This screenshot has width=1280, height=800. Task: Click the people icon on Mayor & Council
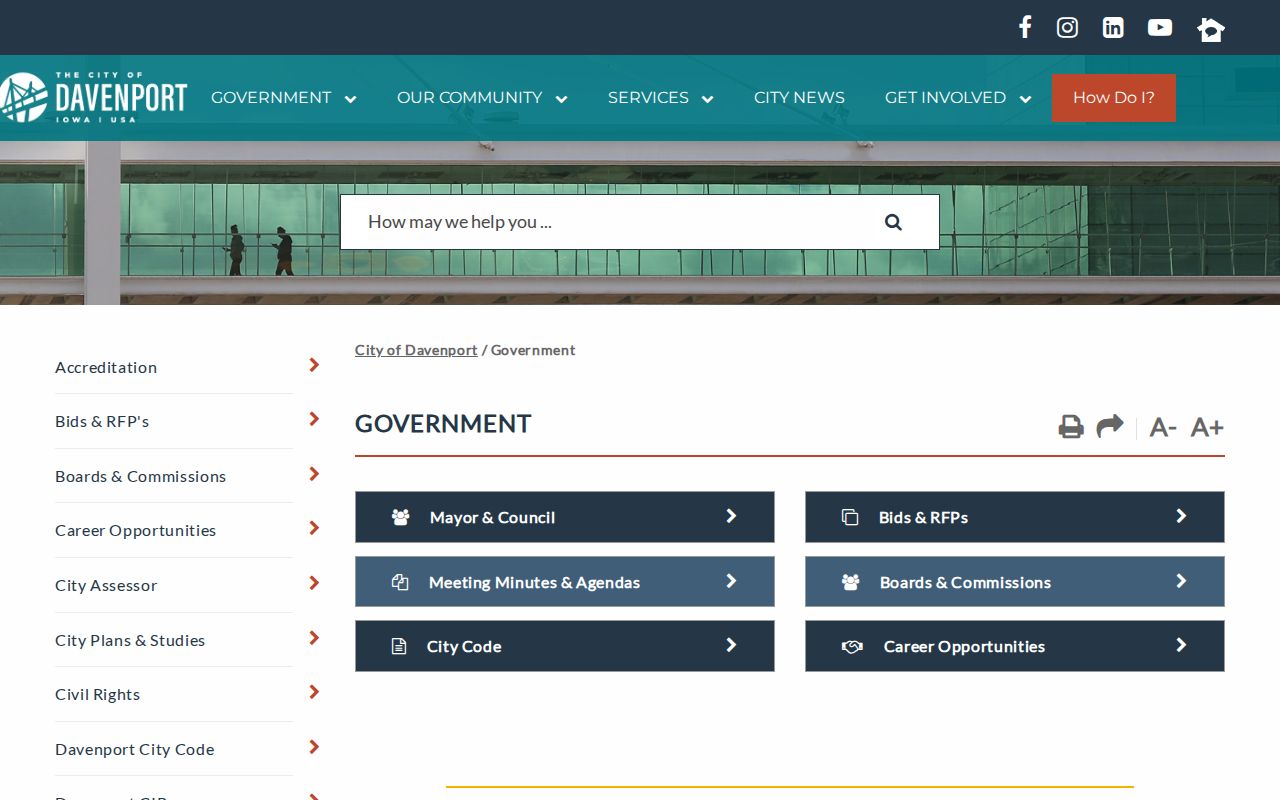pyautogui.click(x=401, y=517)
